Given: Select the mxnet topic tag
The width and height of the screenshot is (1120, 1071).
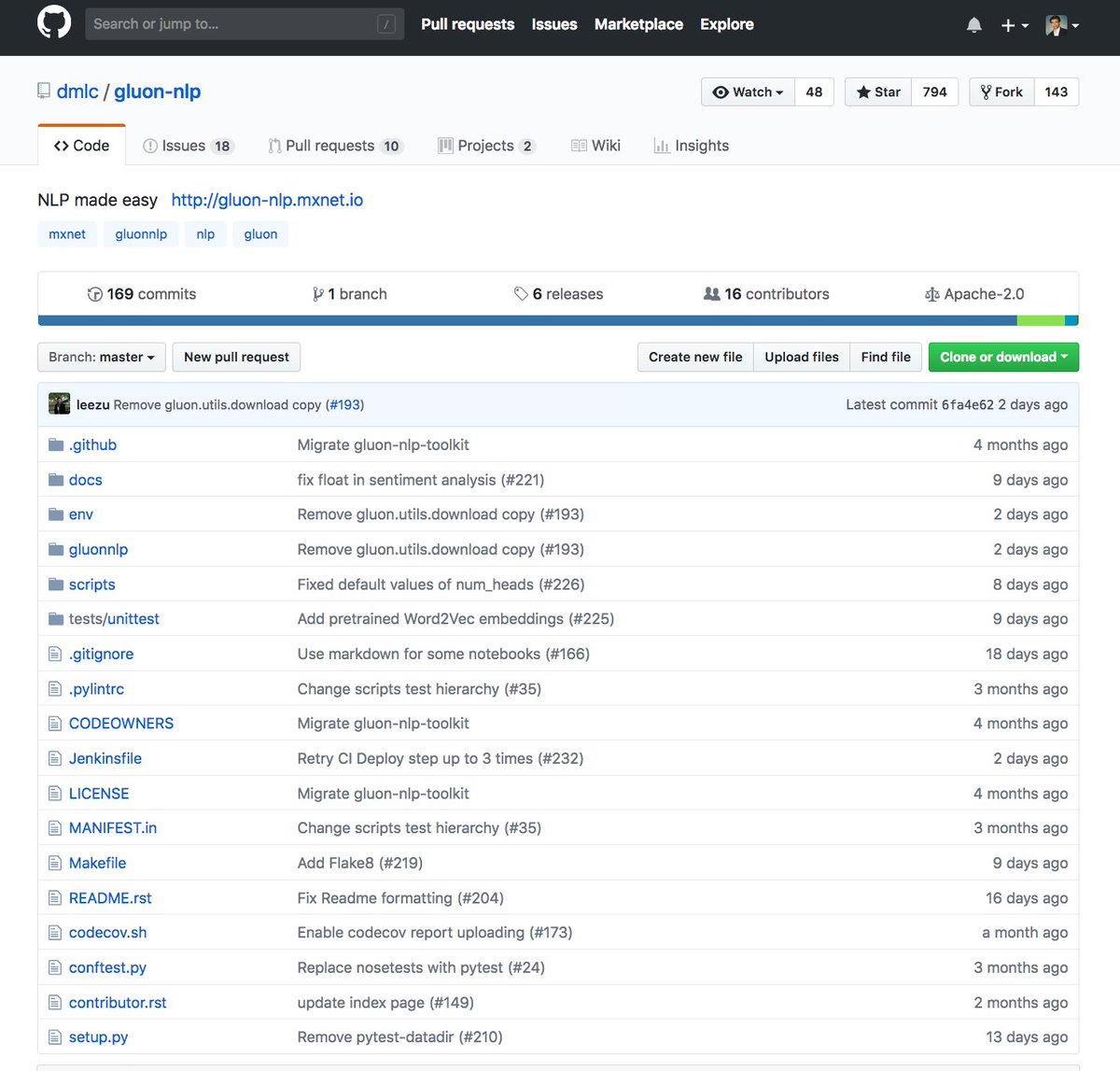Looking at the screenshot, I should [x=67, y=234].
